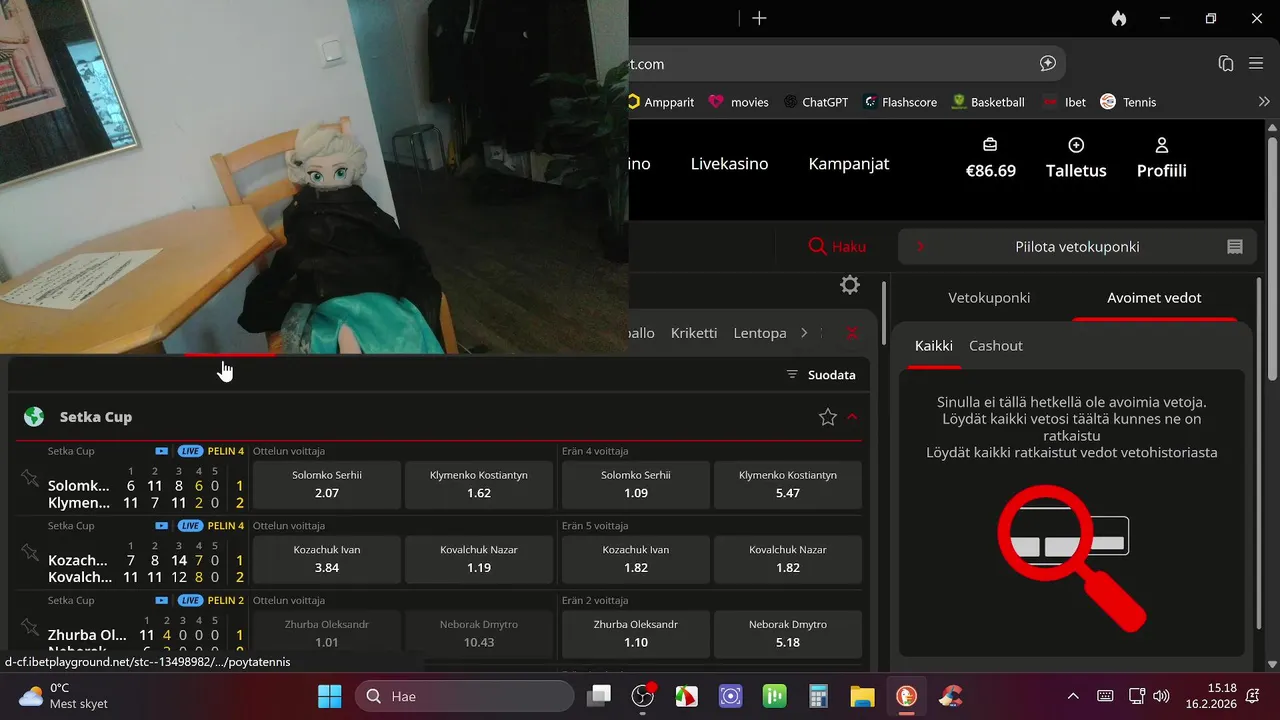Collapse the sports bar red chevrons
1280x720 pixels.
[x=852, y=333]
